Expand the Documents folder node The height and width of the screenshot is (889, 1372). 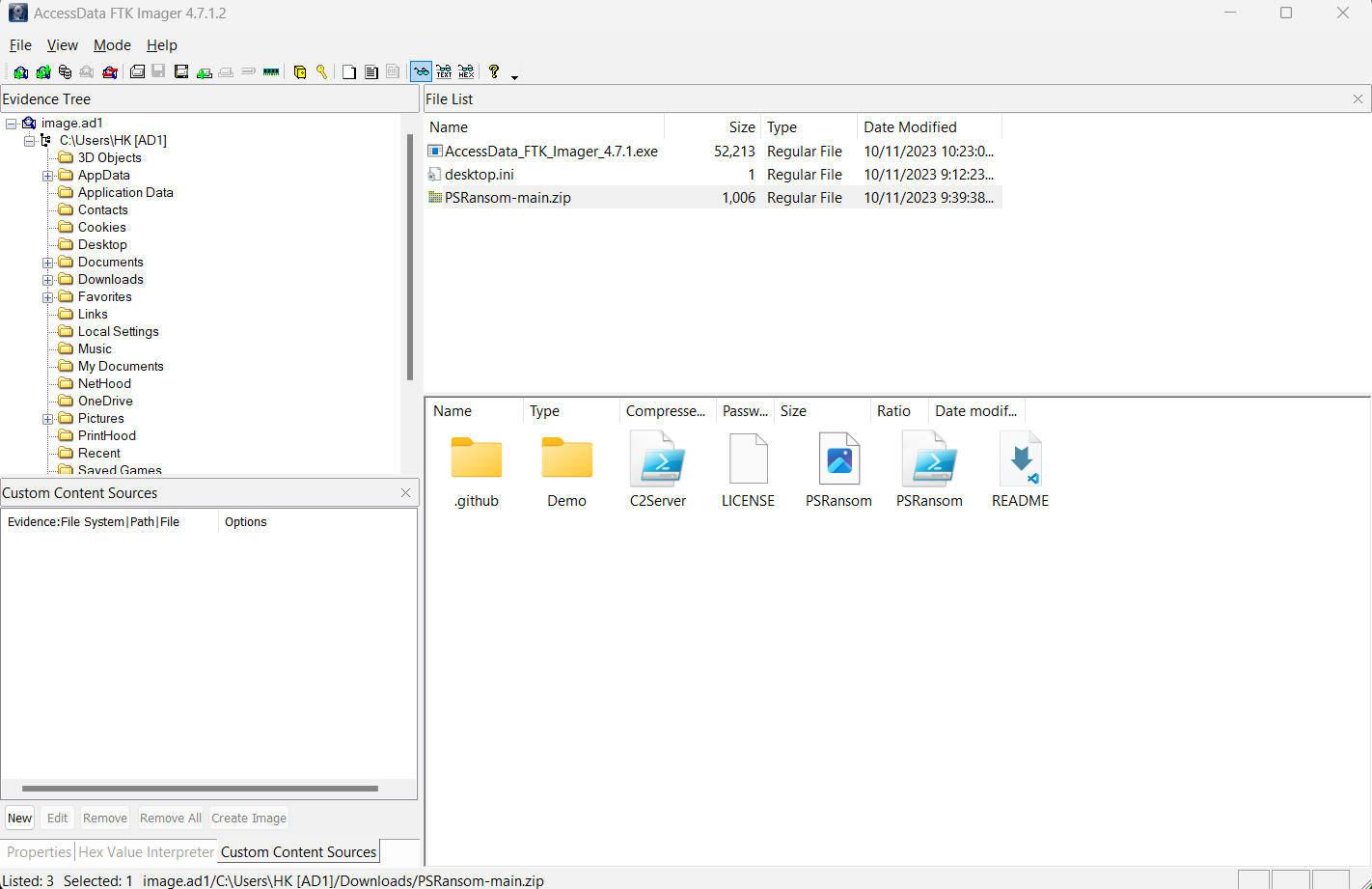pyautogui.click(x=47, y=263)
